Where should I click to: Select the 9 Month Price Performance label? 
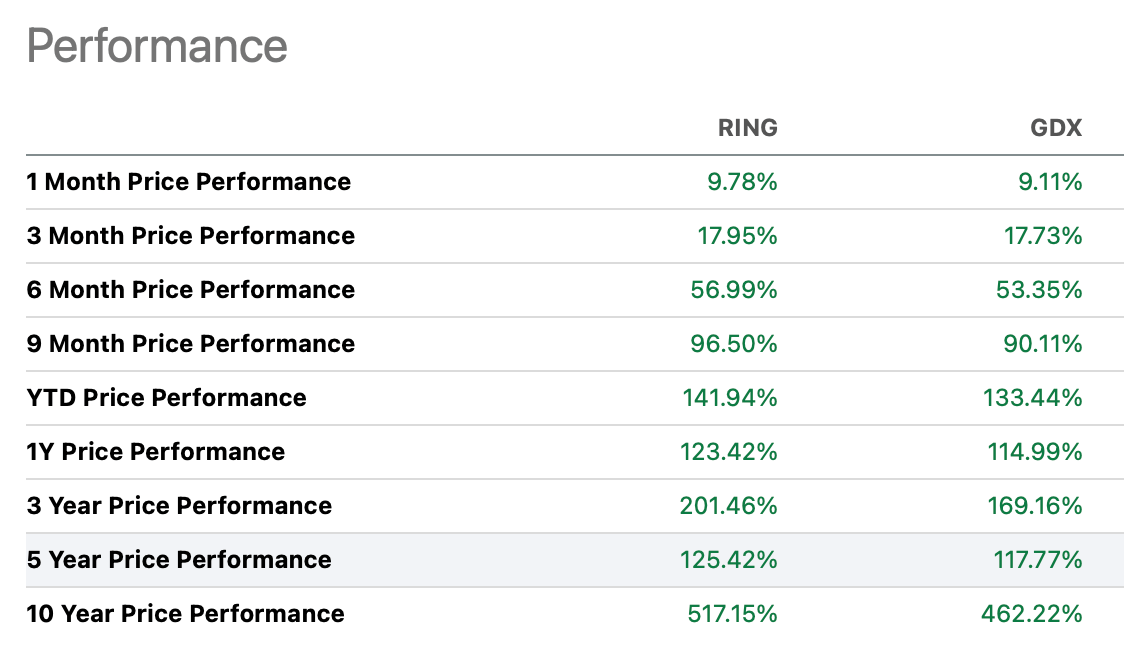191,344
